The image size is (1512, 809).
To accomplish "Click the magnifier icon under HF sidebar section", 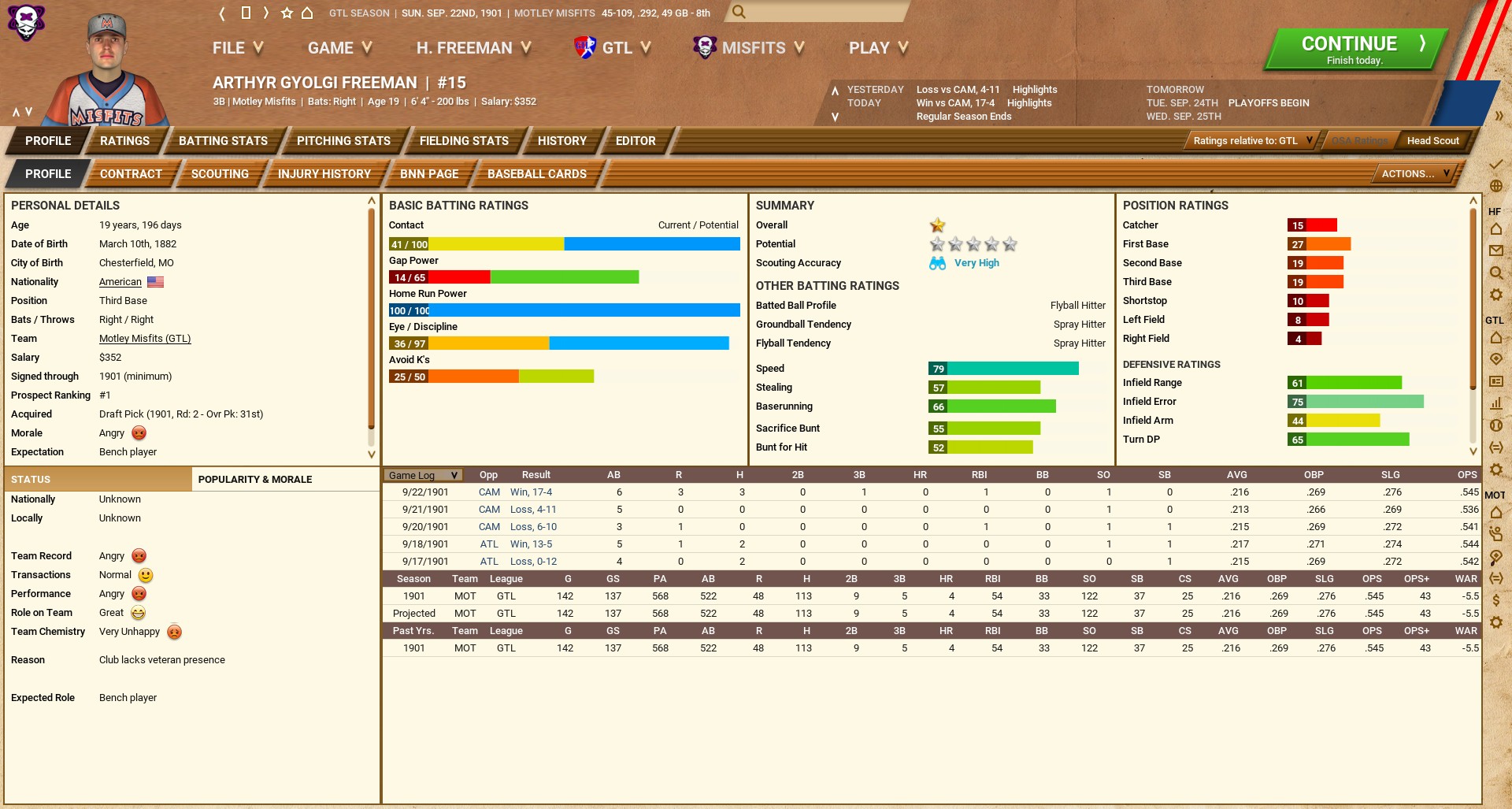I will click(x=1495, y=273).
